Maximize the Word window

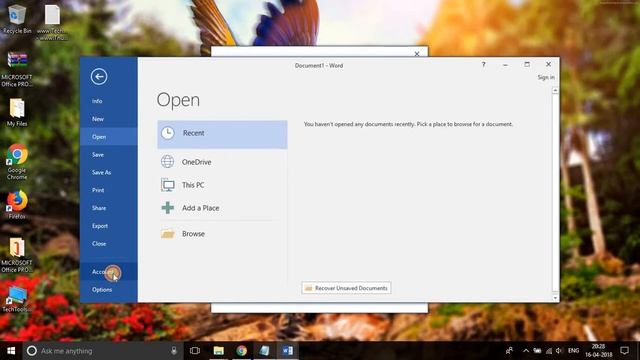tap(527, 64)
